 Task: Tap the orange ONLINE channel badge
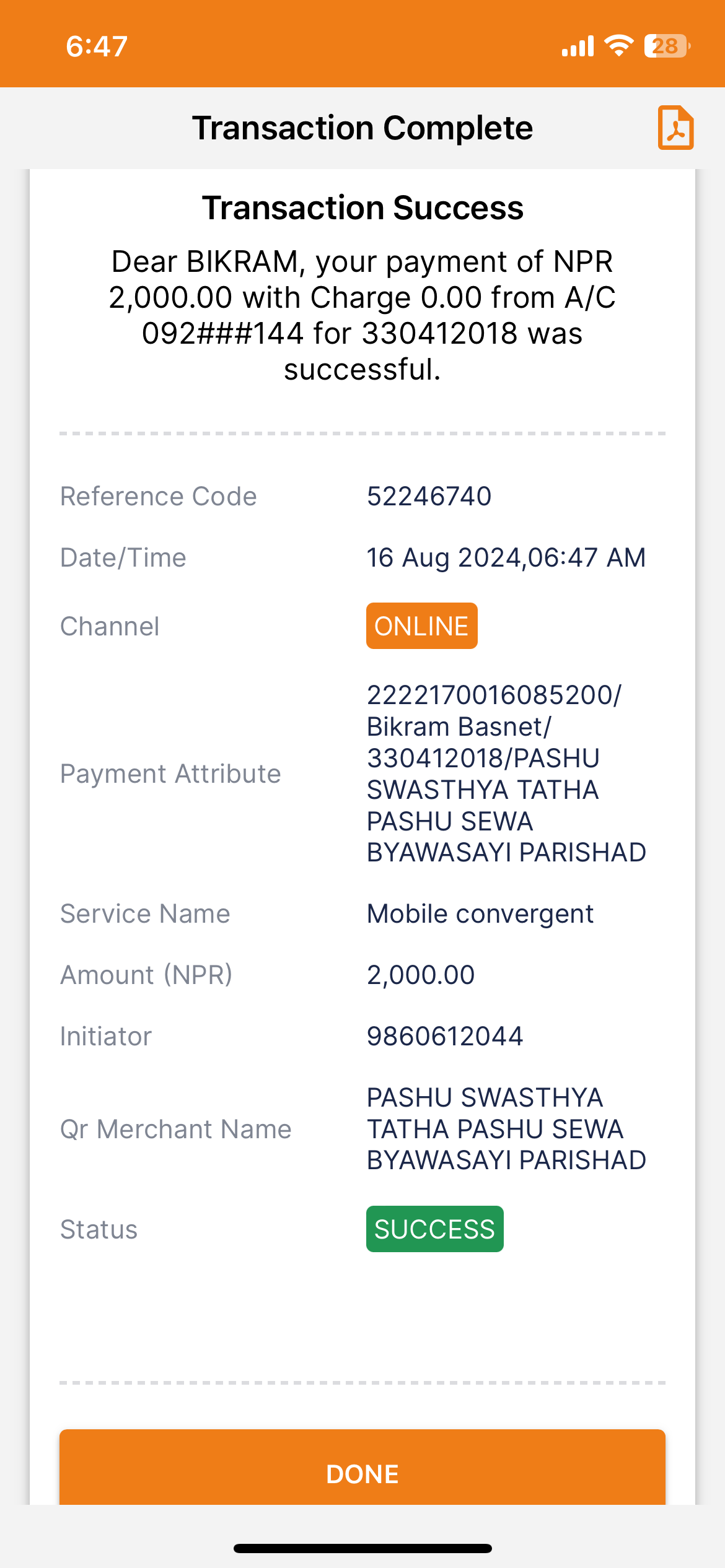tap(421, 625)
